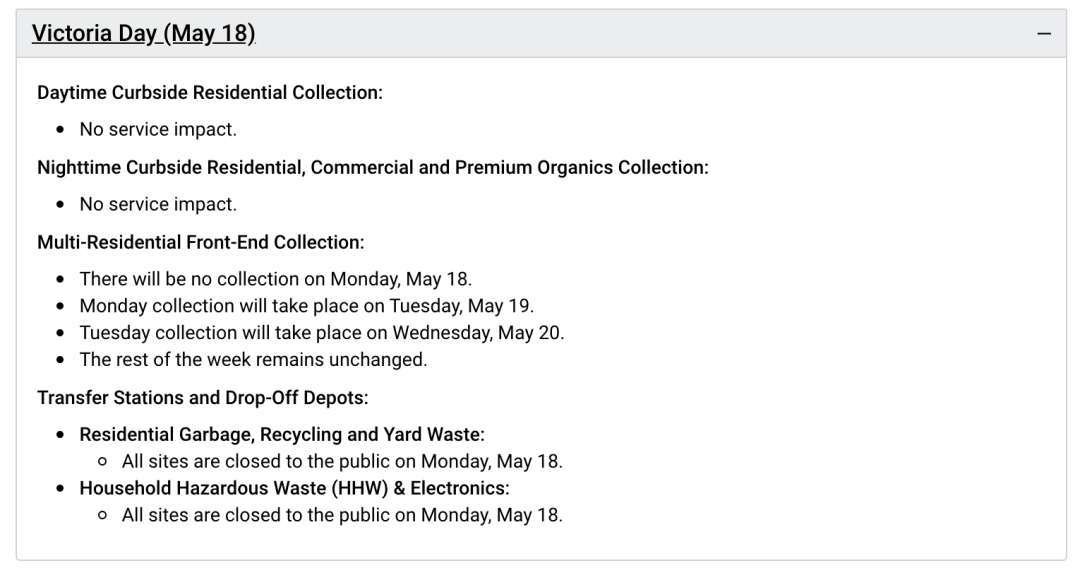The height and width of the screenshot is (568, 1080).
Task: Click 'No service impact' under Daytime Curbside
Action: tap(158, 129)
